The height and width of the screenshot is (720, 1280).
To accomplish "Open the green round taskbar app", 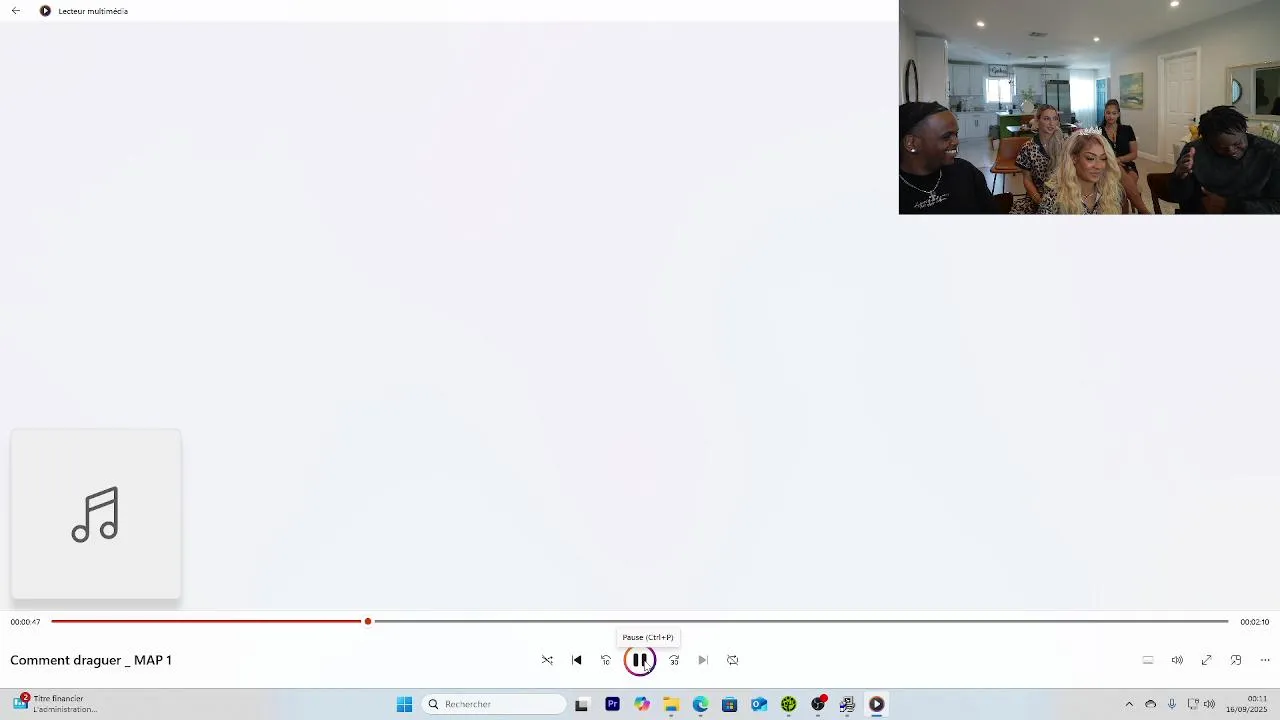I will (x=789, y=704).
